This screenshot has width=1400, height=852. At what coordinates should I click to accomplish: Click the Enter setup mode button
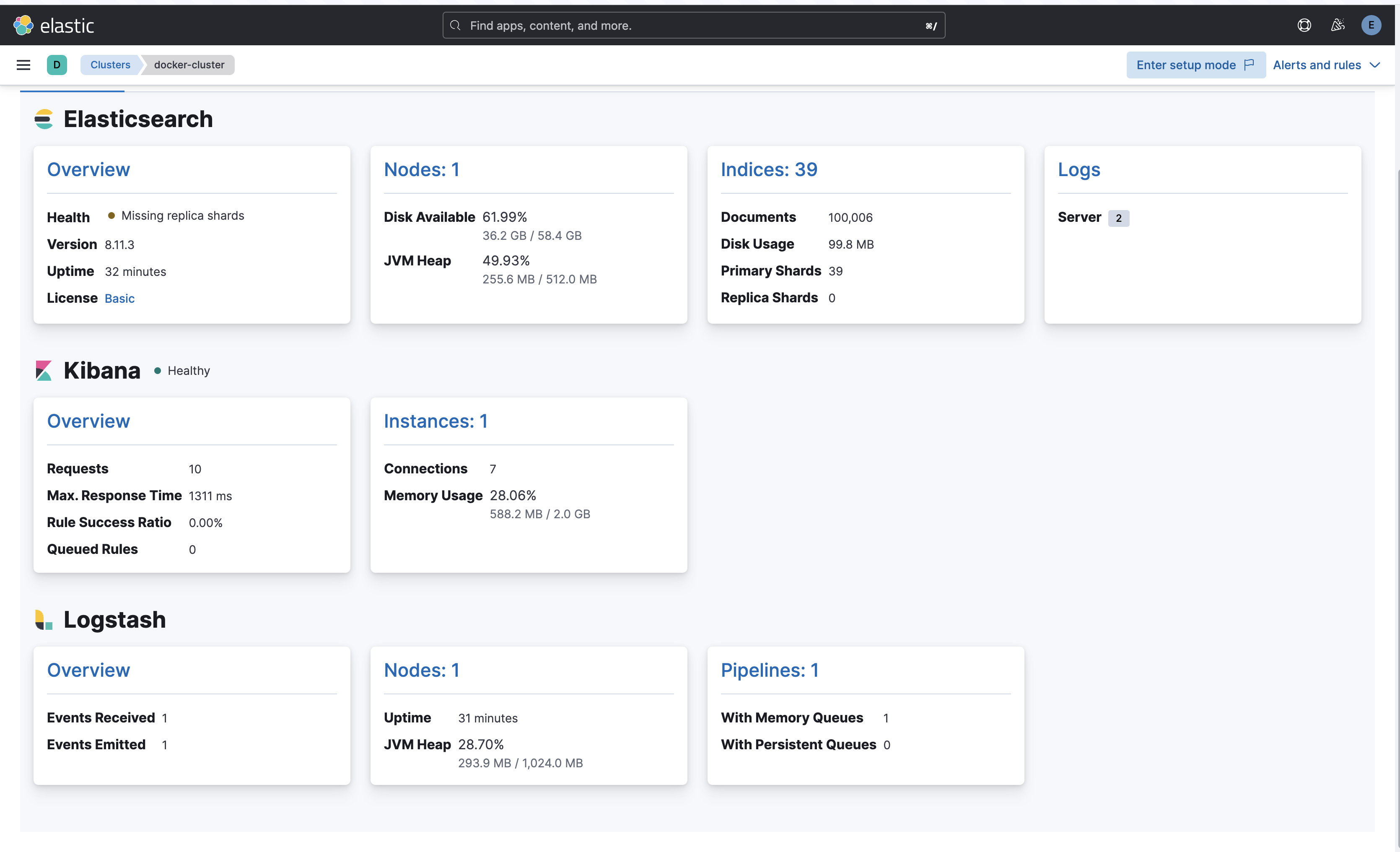(x=1195, y=65)
